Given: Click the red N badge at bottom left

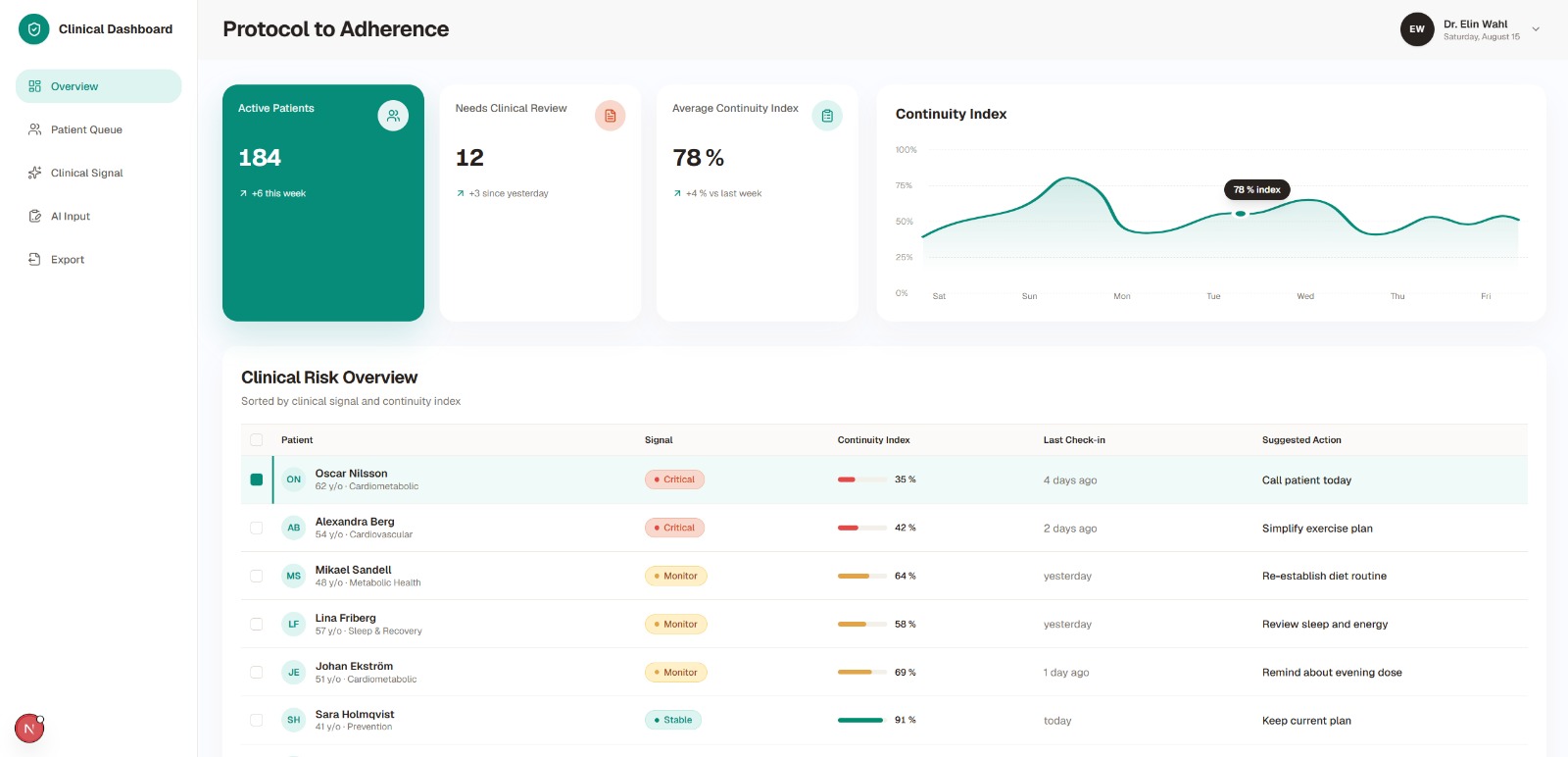Looking at the screenshot, I should click(x=29, y=729).
